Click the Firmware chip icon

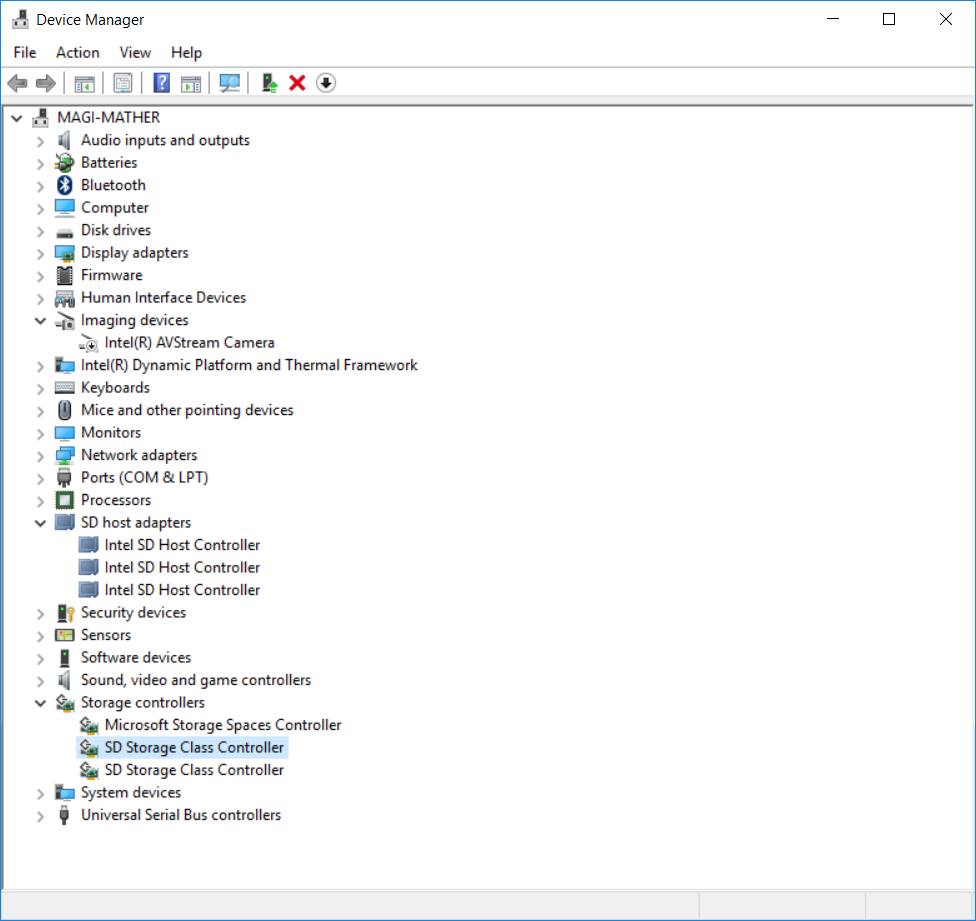[64, 275]
